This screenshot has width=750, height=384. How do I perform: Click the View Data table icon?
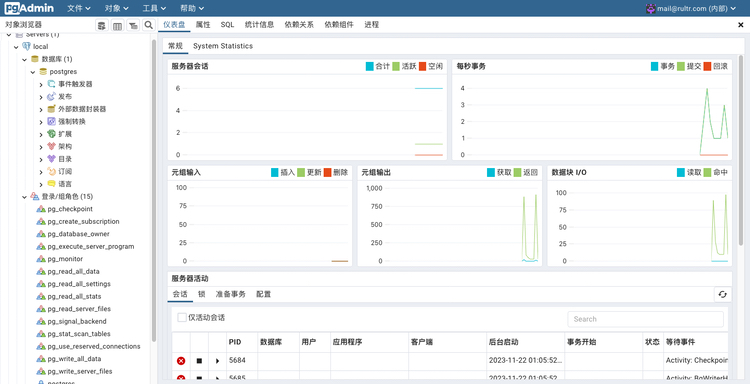tap(117, 25)
